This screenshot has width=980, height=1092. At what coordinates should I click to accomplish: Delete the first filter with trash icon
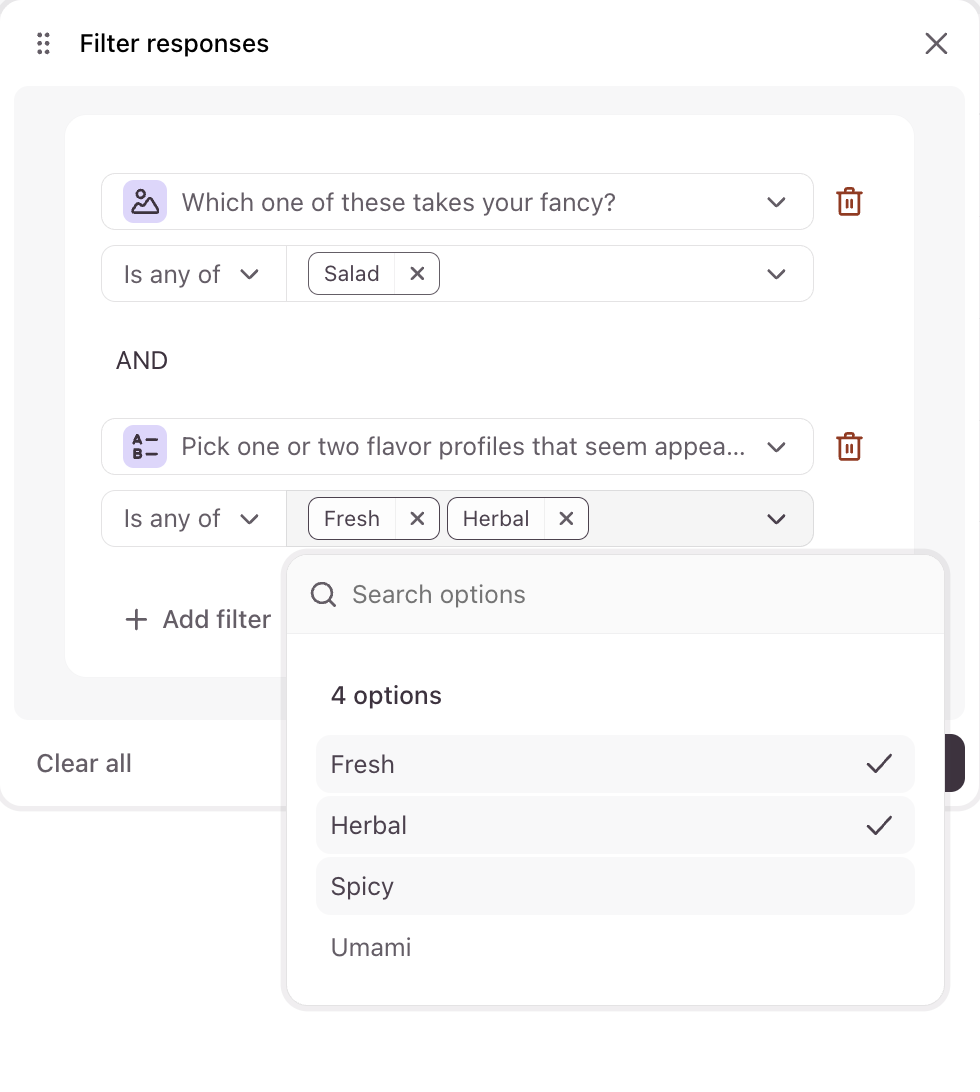click(849, 202)
